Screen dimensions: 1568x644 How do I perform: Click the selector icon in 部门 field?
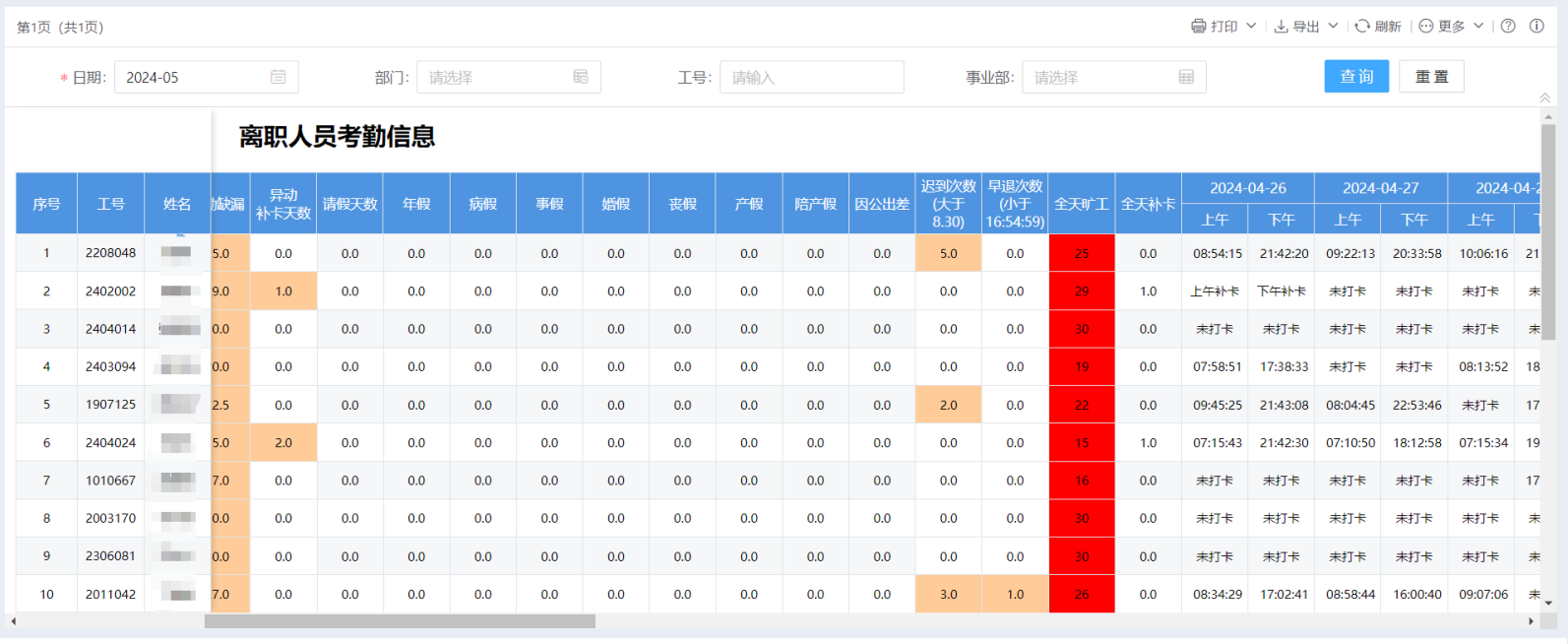pos(581,77)
